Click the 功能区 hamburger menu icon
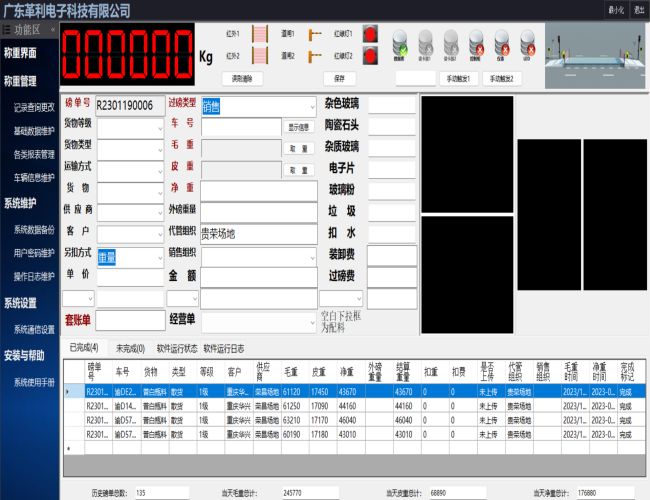The image size is (650, 500). [x=7, y=31]
